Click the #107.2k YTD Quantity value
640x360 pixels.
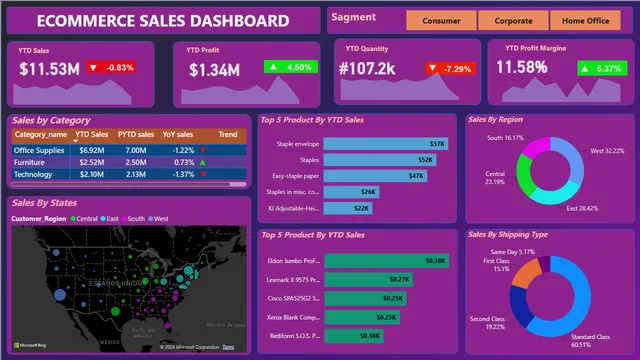tap(367, 69)
